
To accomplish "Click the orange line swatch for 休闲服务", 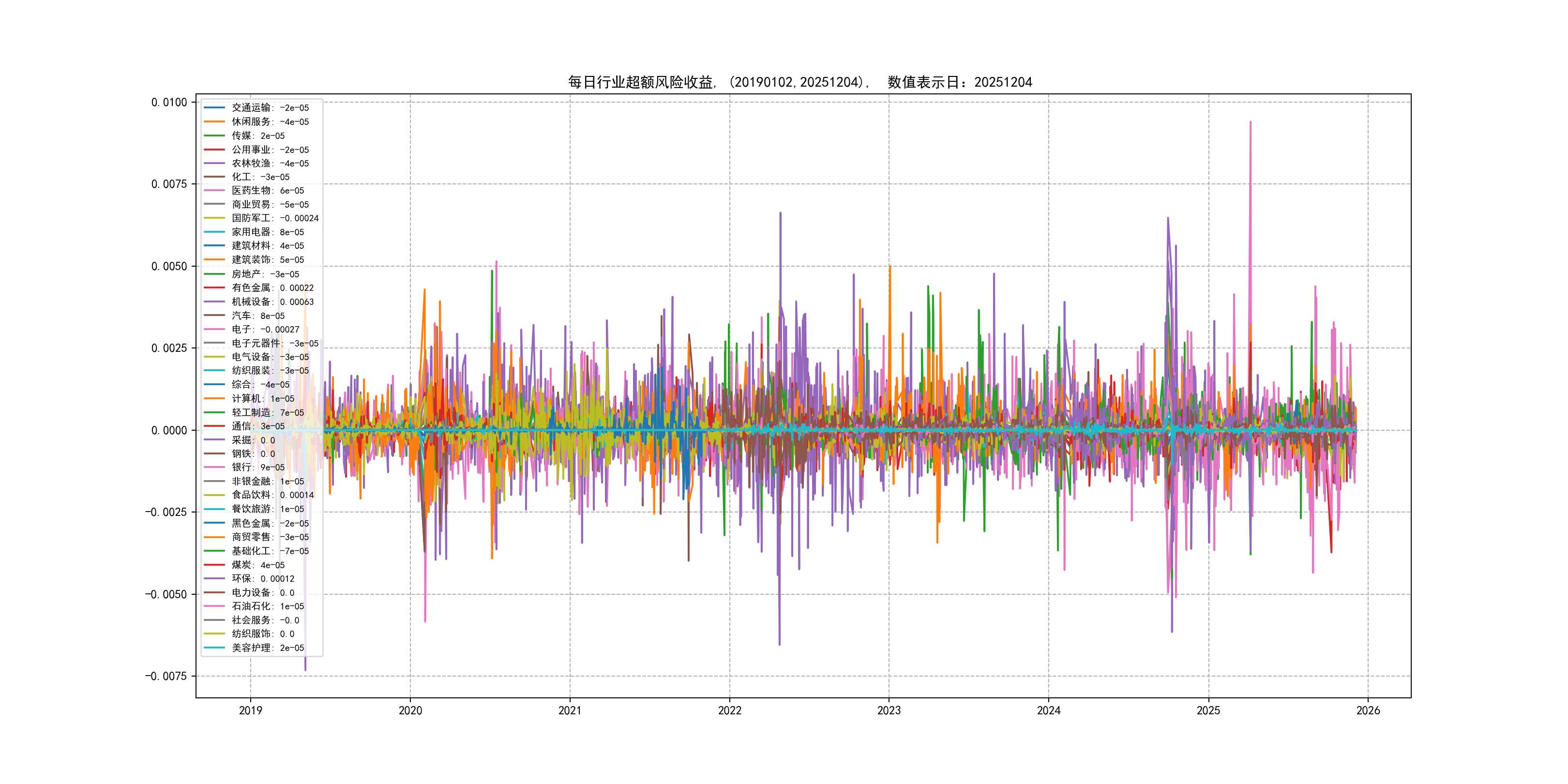I will point(214,122).
